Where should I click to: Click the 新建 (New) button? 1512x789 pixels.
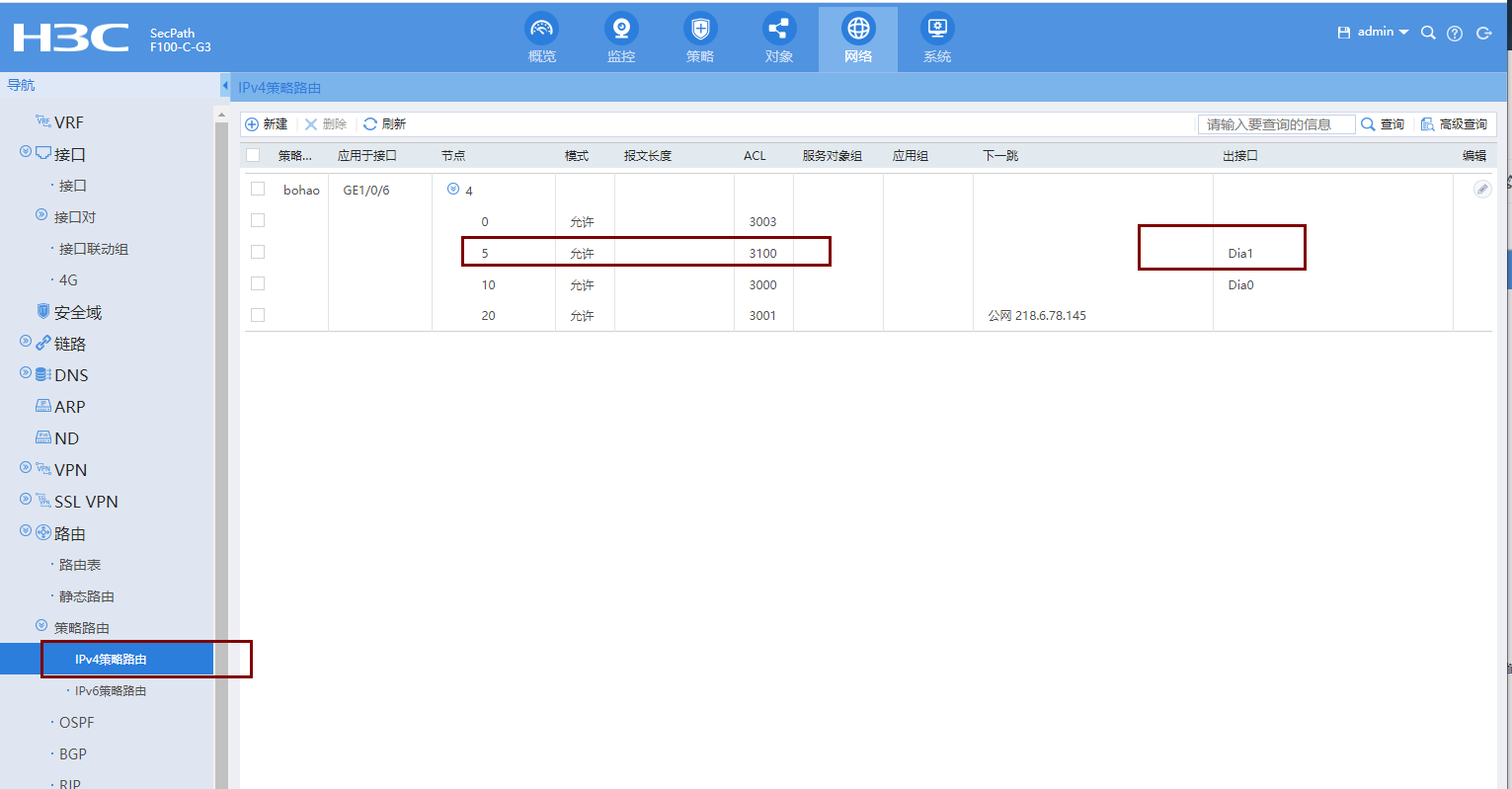tap(266, 123)
